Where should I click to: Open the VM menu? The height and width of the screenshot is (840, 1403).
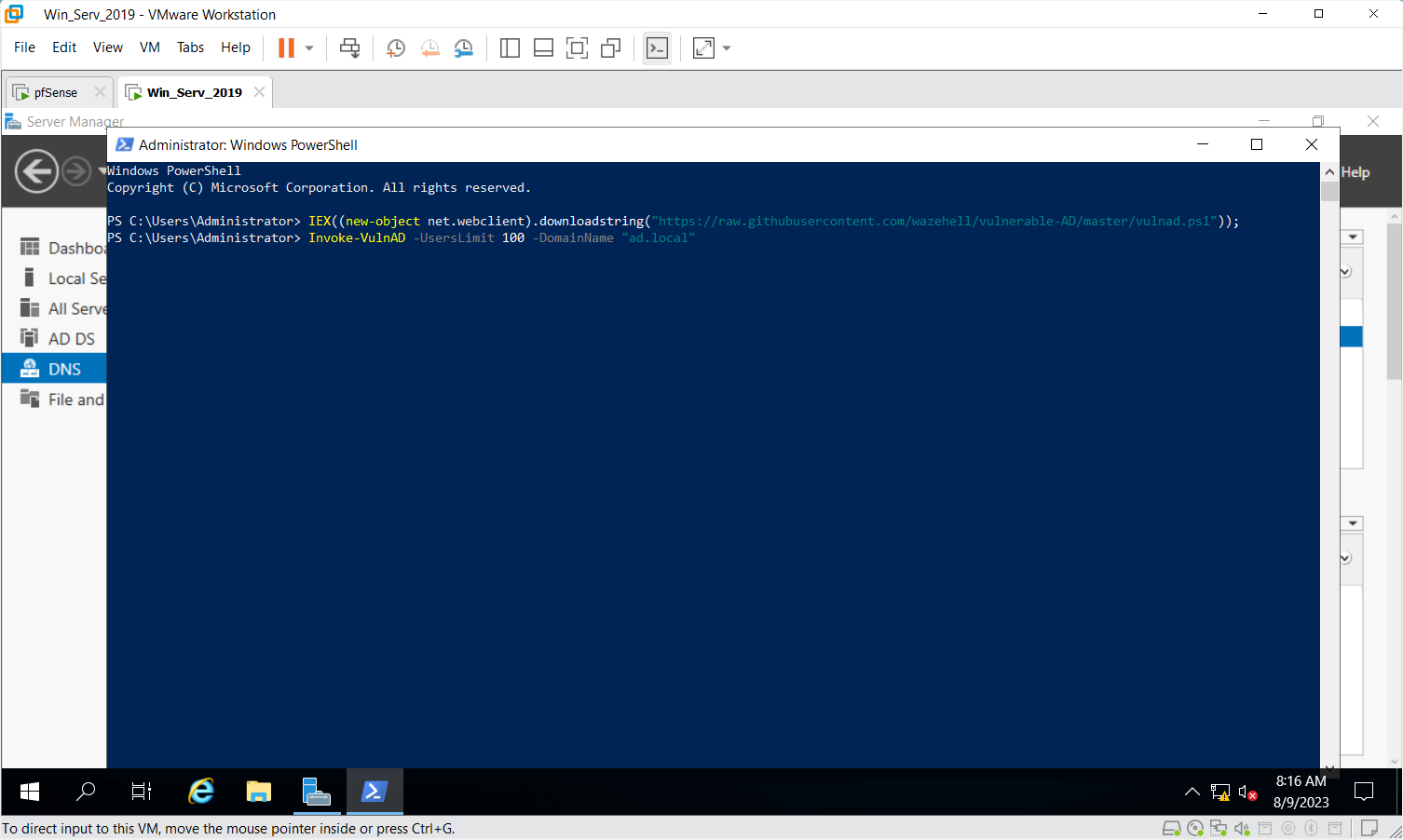pos(150,47)
